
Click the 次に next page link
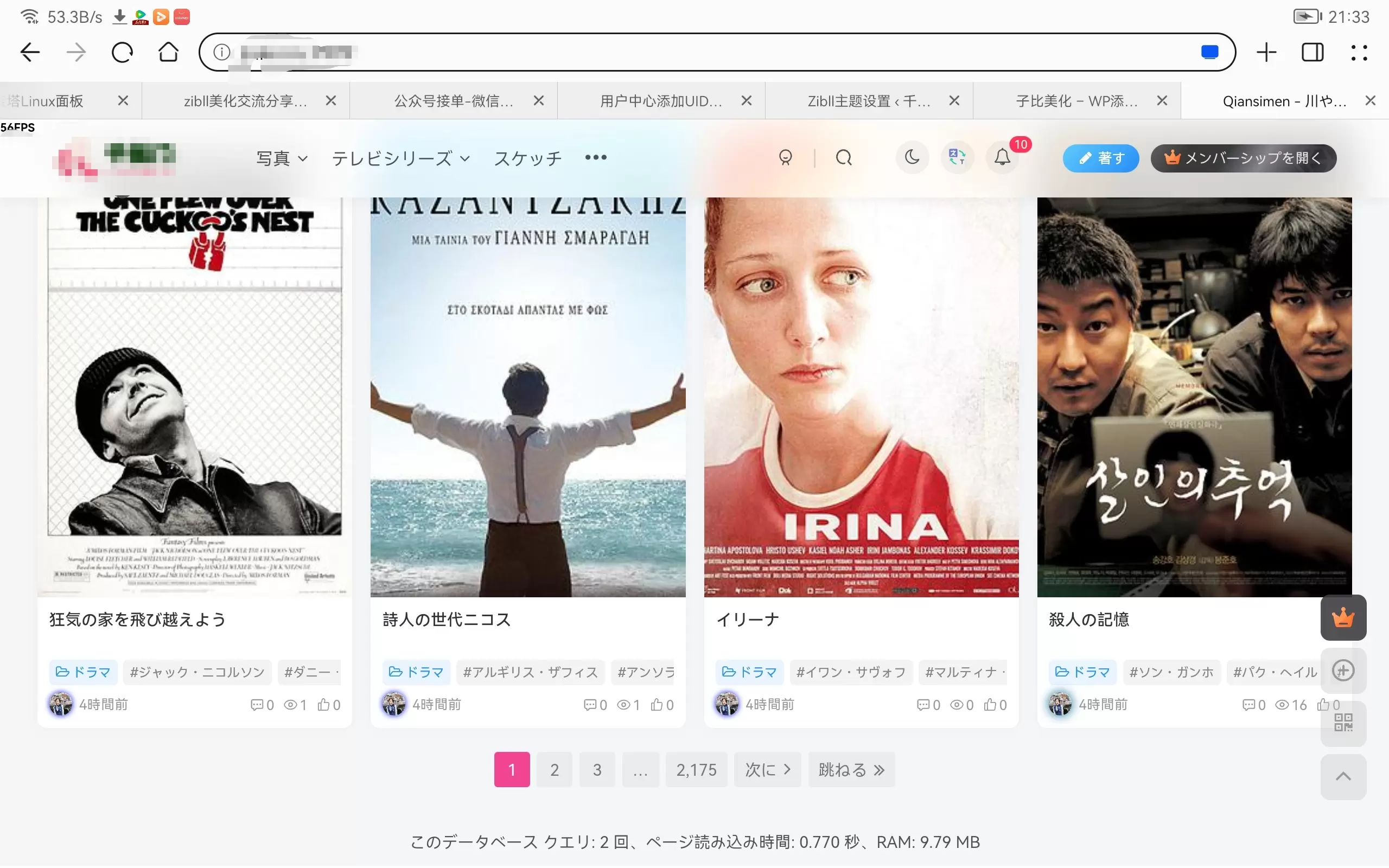(x=767, y=769)
